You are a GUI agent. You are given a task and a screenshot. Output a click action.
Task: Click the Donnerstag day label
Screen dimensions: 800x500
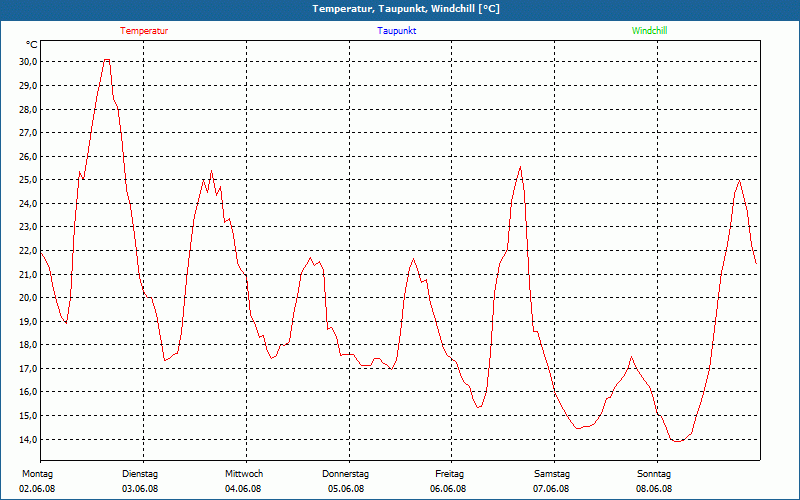tap(345, 474)
